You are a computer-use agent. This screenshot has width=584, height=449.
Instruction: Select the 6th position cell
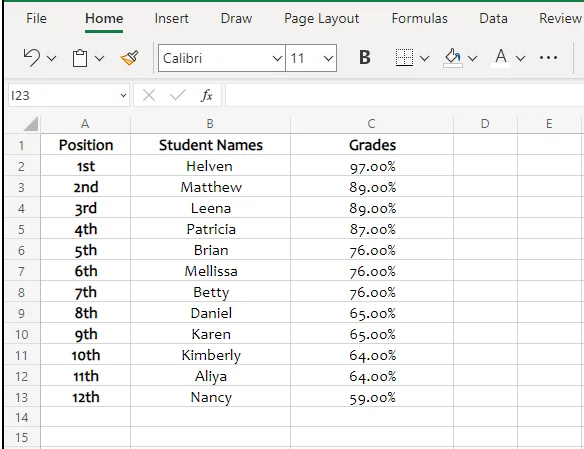[86, 271]
